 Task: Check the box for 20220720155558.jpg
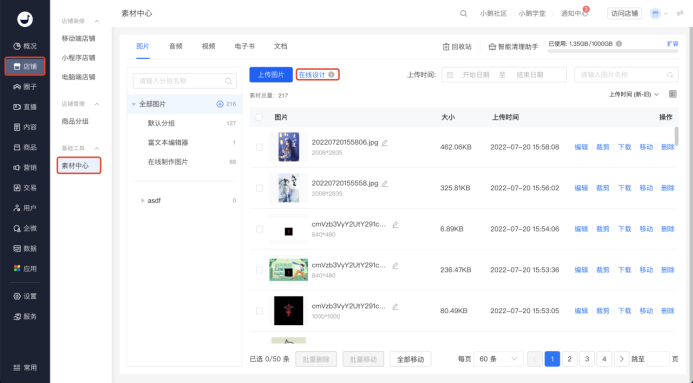point(259,188)
